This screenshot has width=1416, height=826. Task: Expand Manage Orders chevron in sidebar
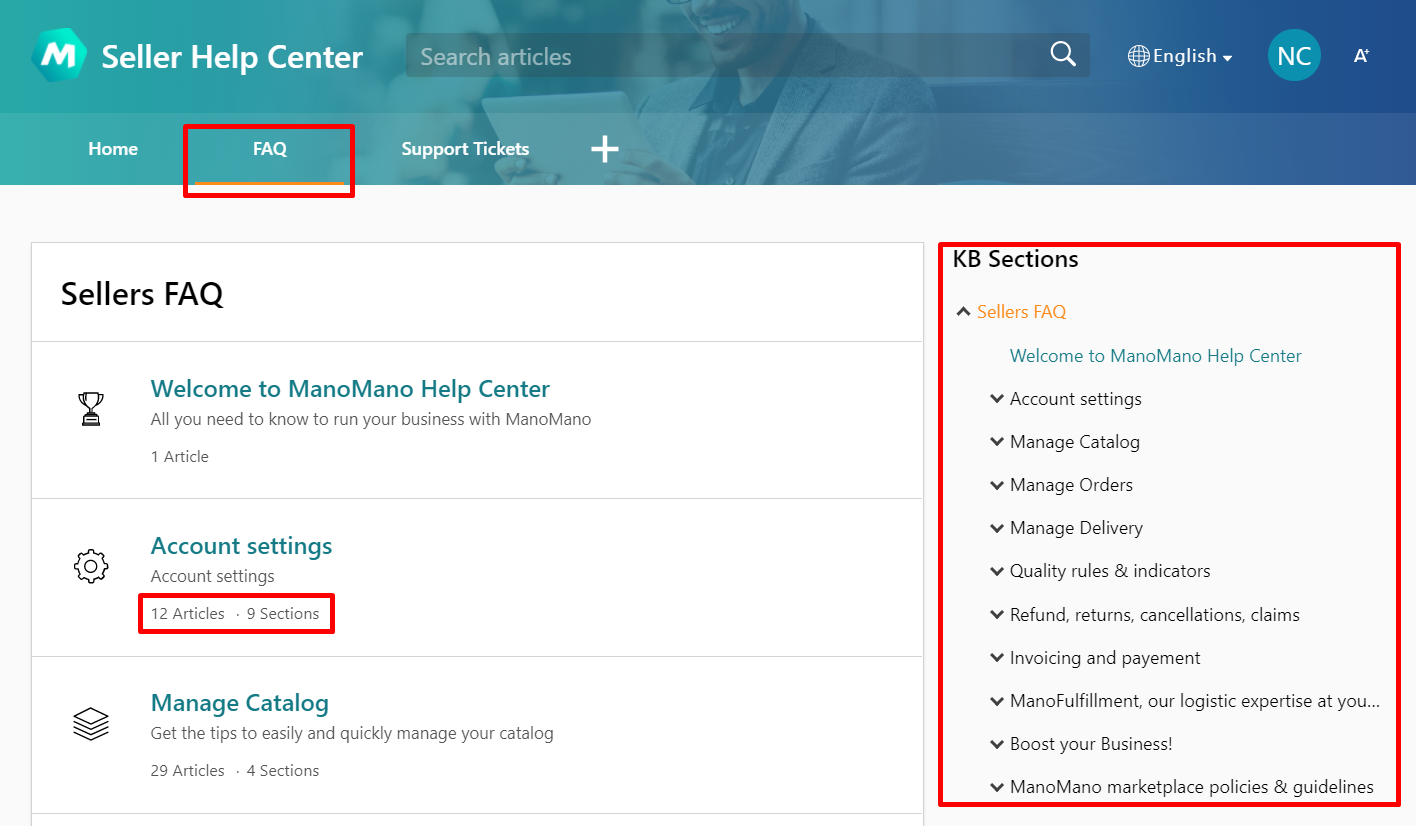tap(996, 485)
